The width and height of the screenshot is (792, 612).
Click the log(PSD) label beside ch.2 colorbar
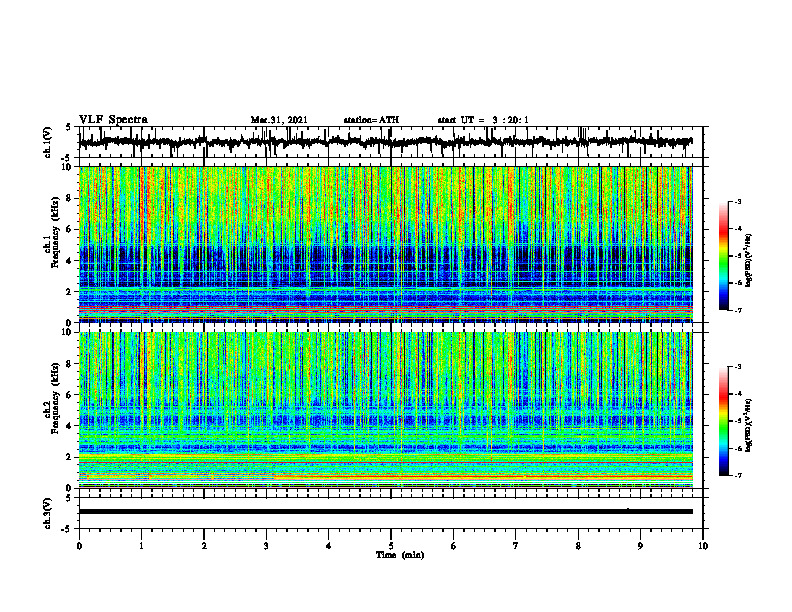point(749,425)
